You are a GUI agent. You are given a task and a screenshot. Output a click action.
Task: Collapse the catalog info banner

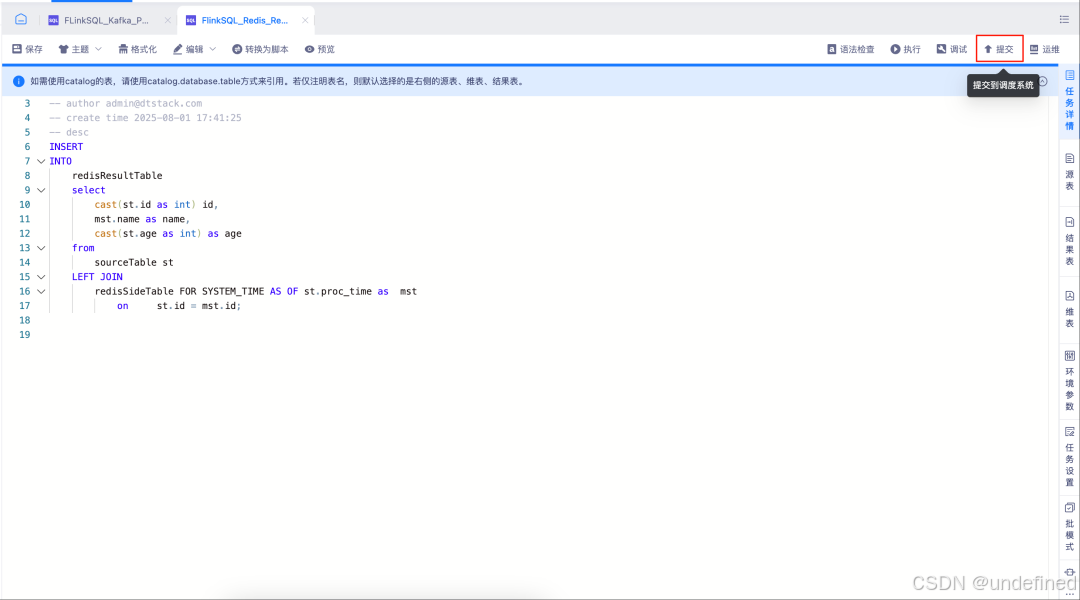tap(1043, 81)
